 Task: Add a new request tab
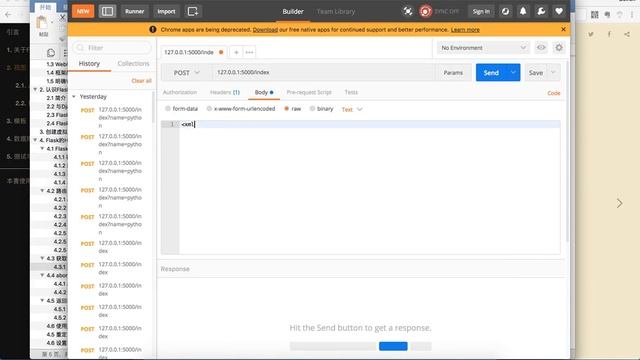(236, 52)
